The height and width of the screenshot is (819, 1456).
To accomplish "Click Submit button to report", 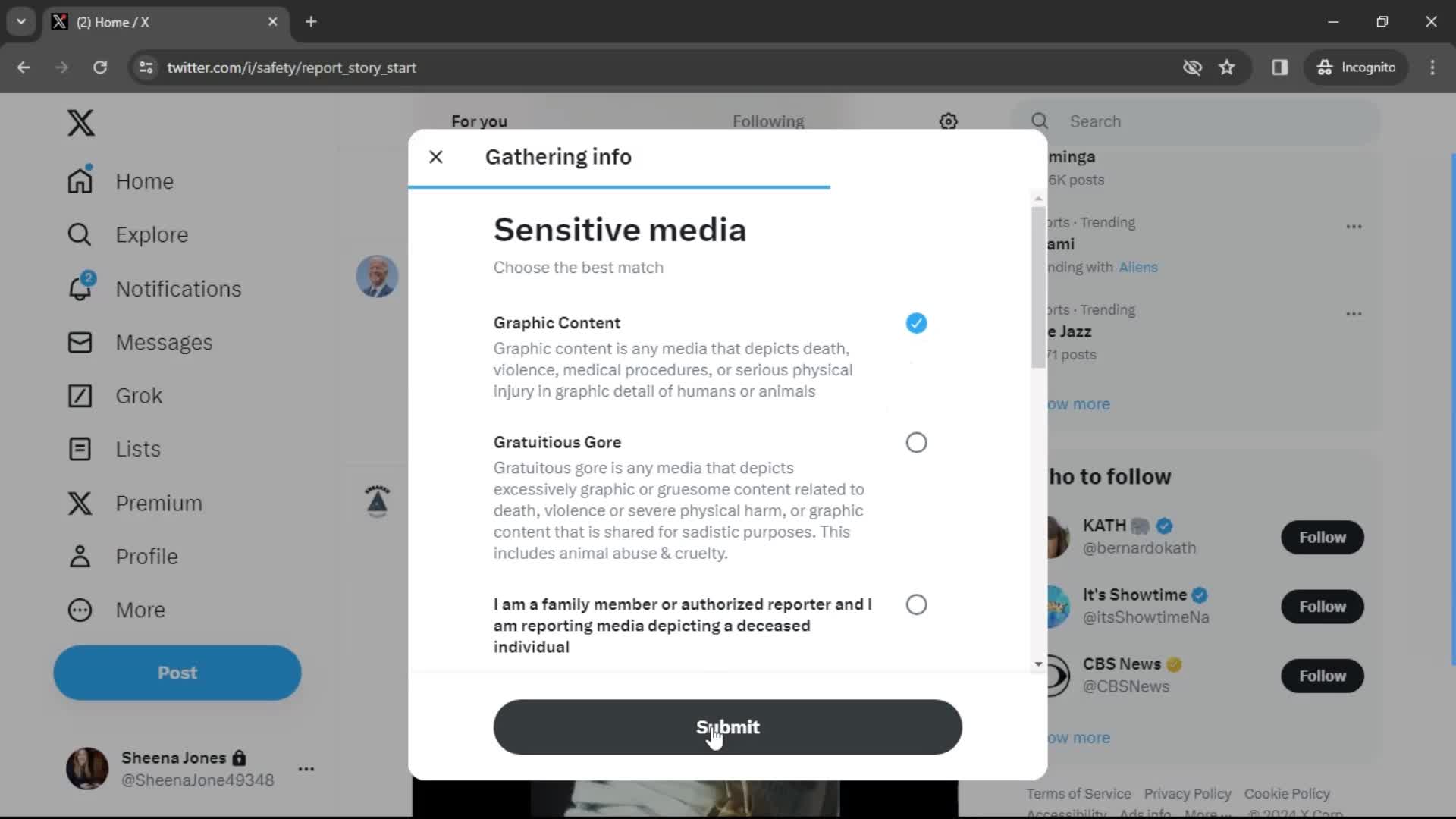I will tap(728, 726).
